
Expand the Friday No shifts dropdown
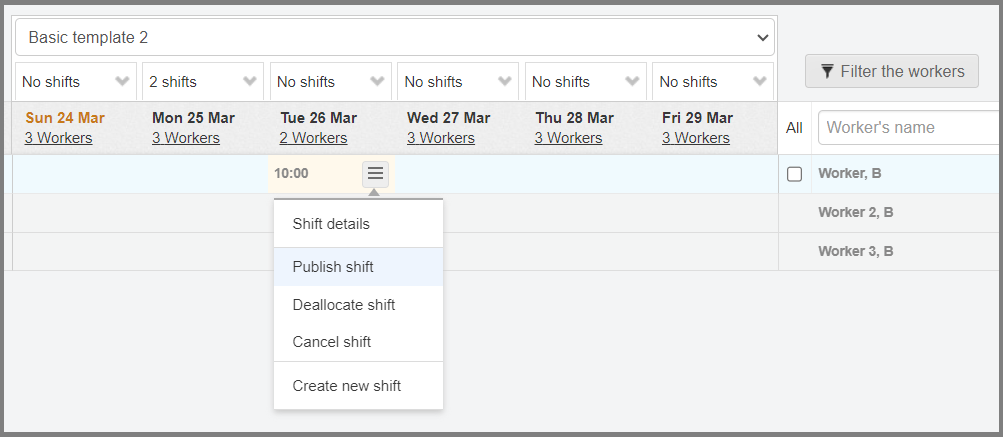713,82
